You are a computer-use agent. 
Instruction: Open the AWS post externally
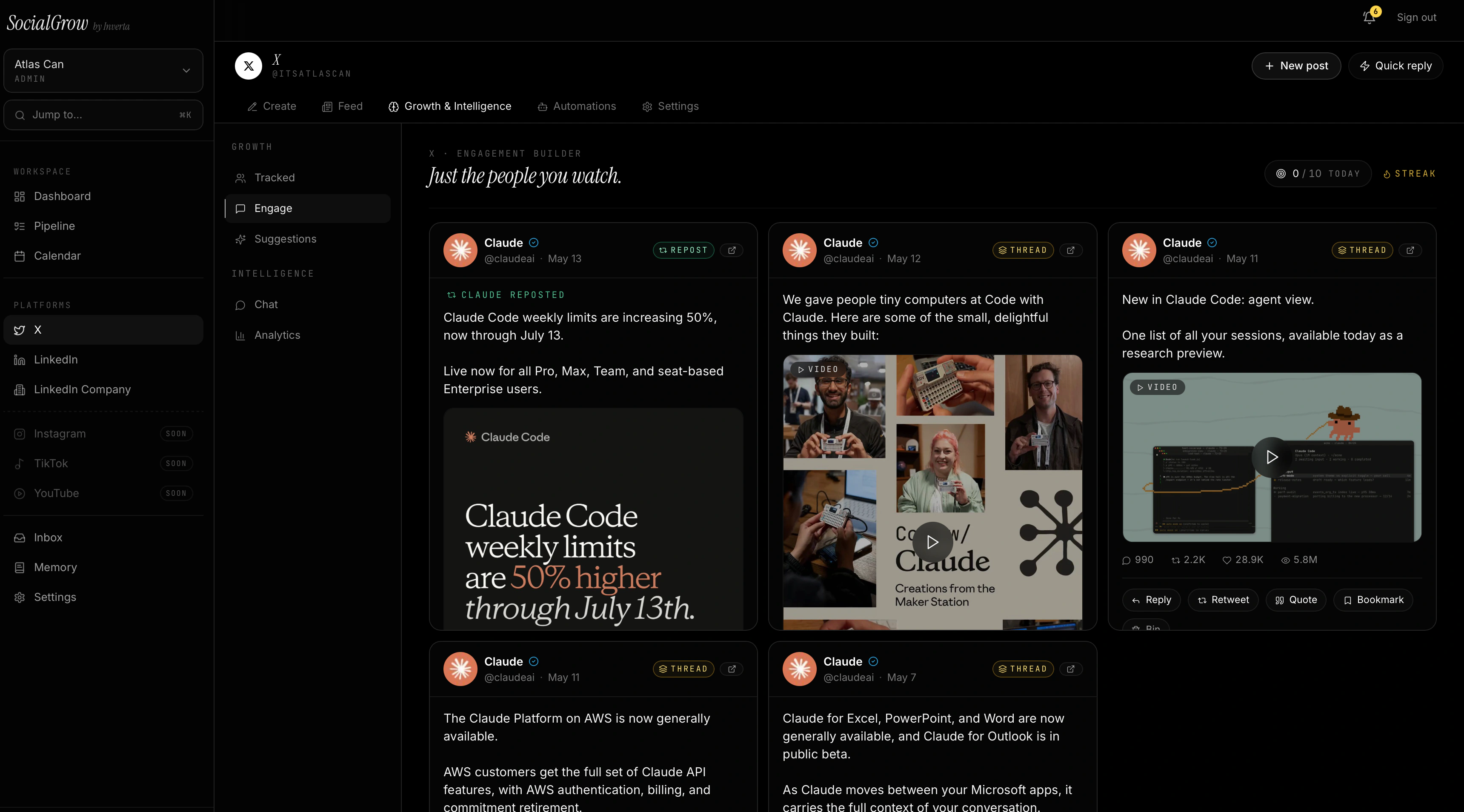tap(732, 669)
